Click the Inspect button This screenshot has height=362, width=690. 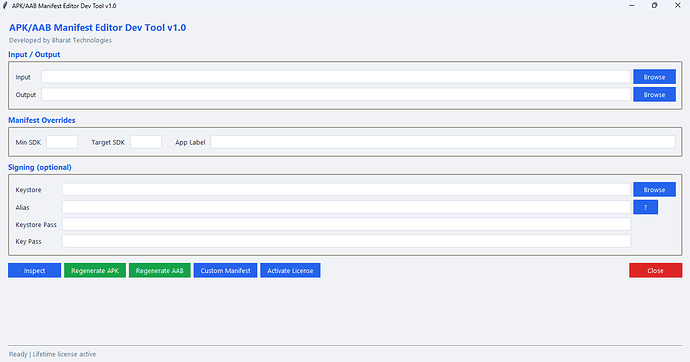click(34, 271)
